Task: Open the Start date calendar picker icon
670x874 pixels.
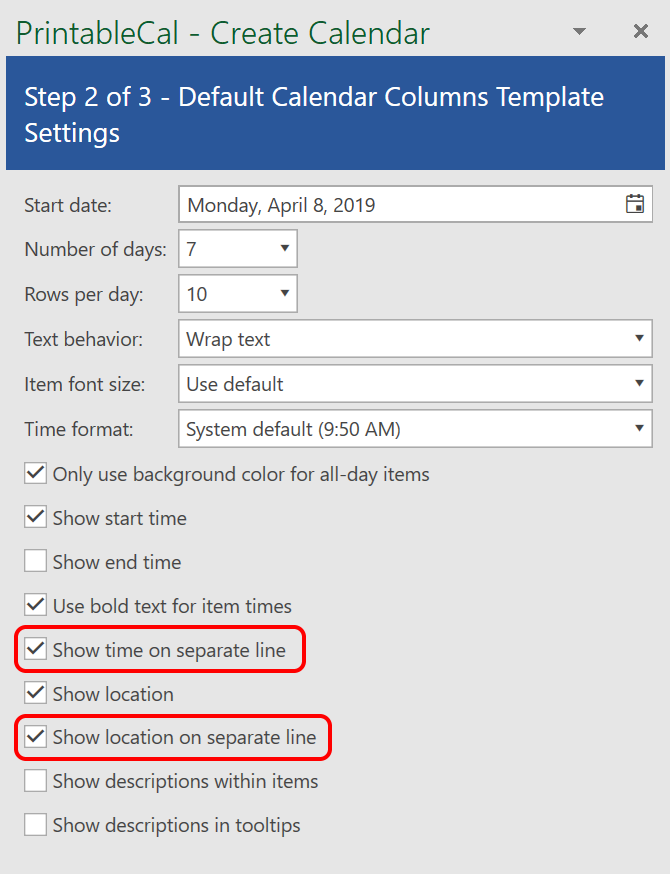Action: pos(634,204)
